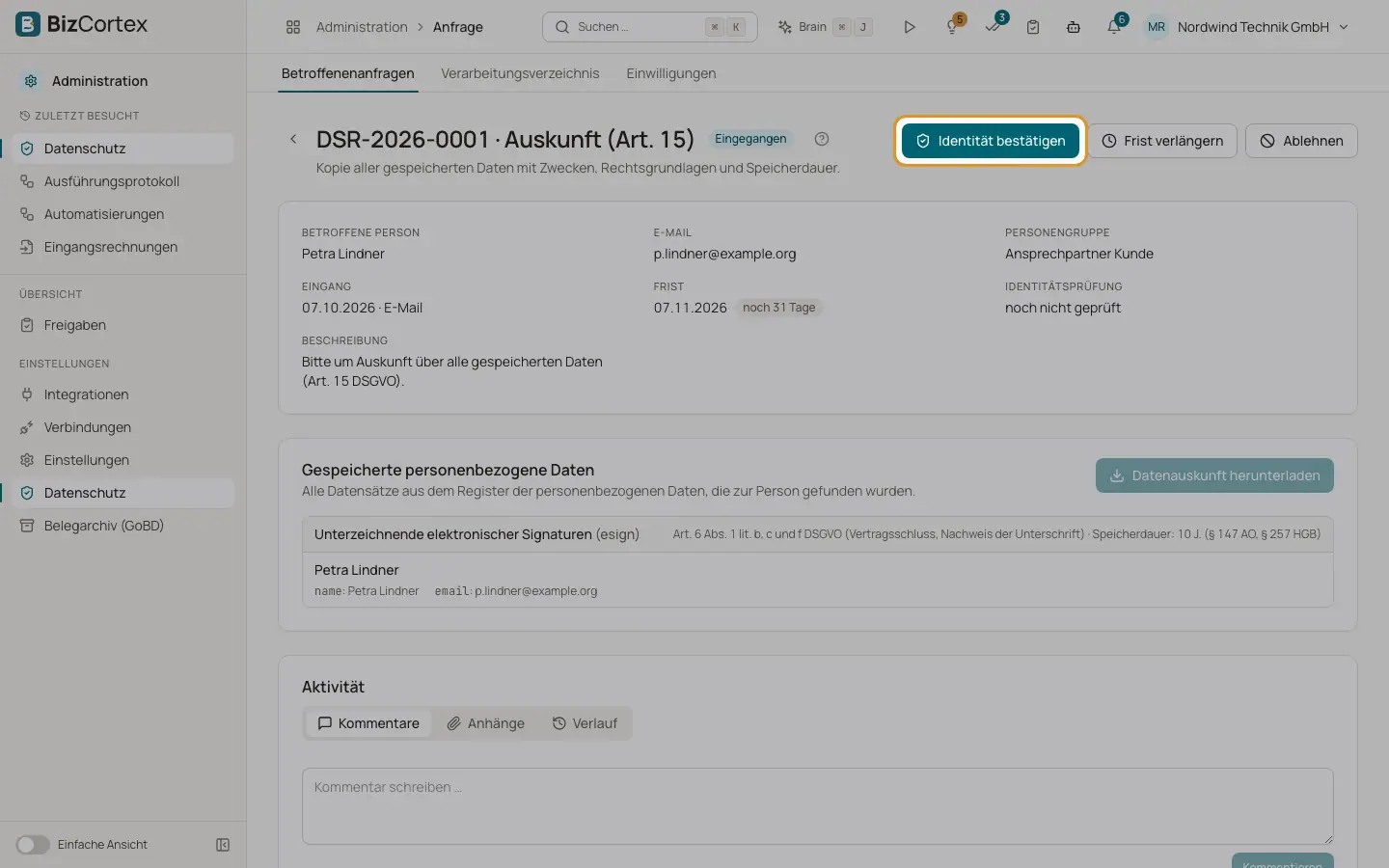Click the help question mark icon next to Eingegangen
This screenshot has width=1389, height=868.
click(x=822, y=139)
